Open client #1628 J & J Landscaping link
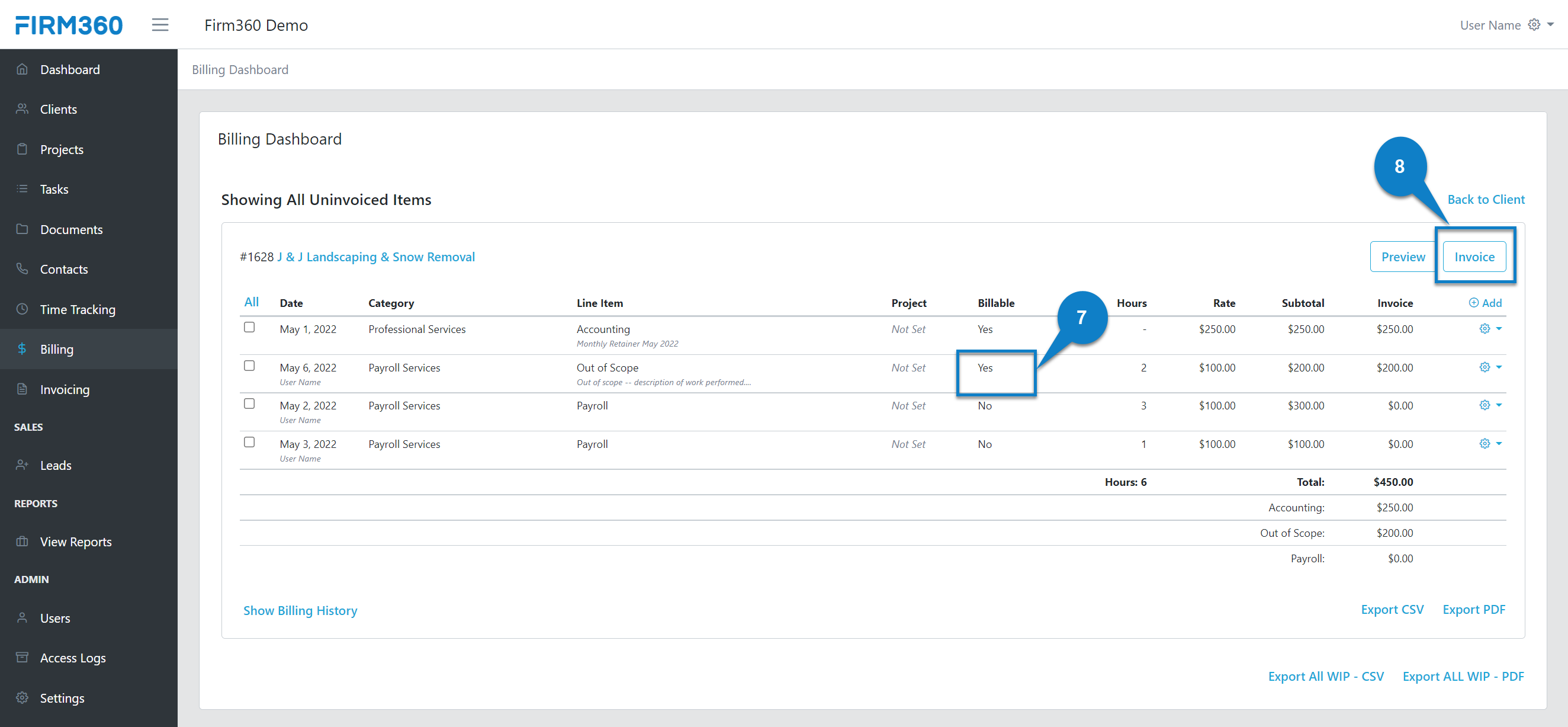1568x727 pixels. pyautogui.click(x=375, y=257)
